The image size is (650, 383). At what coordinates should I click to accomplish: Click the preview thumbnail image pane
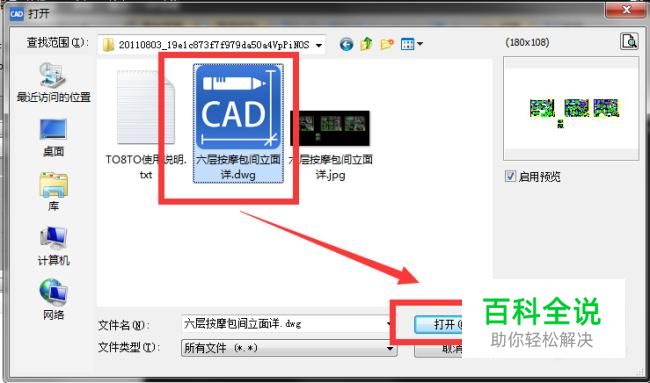click(571, 109)
